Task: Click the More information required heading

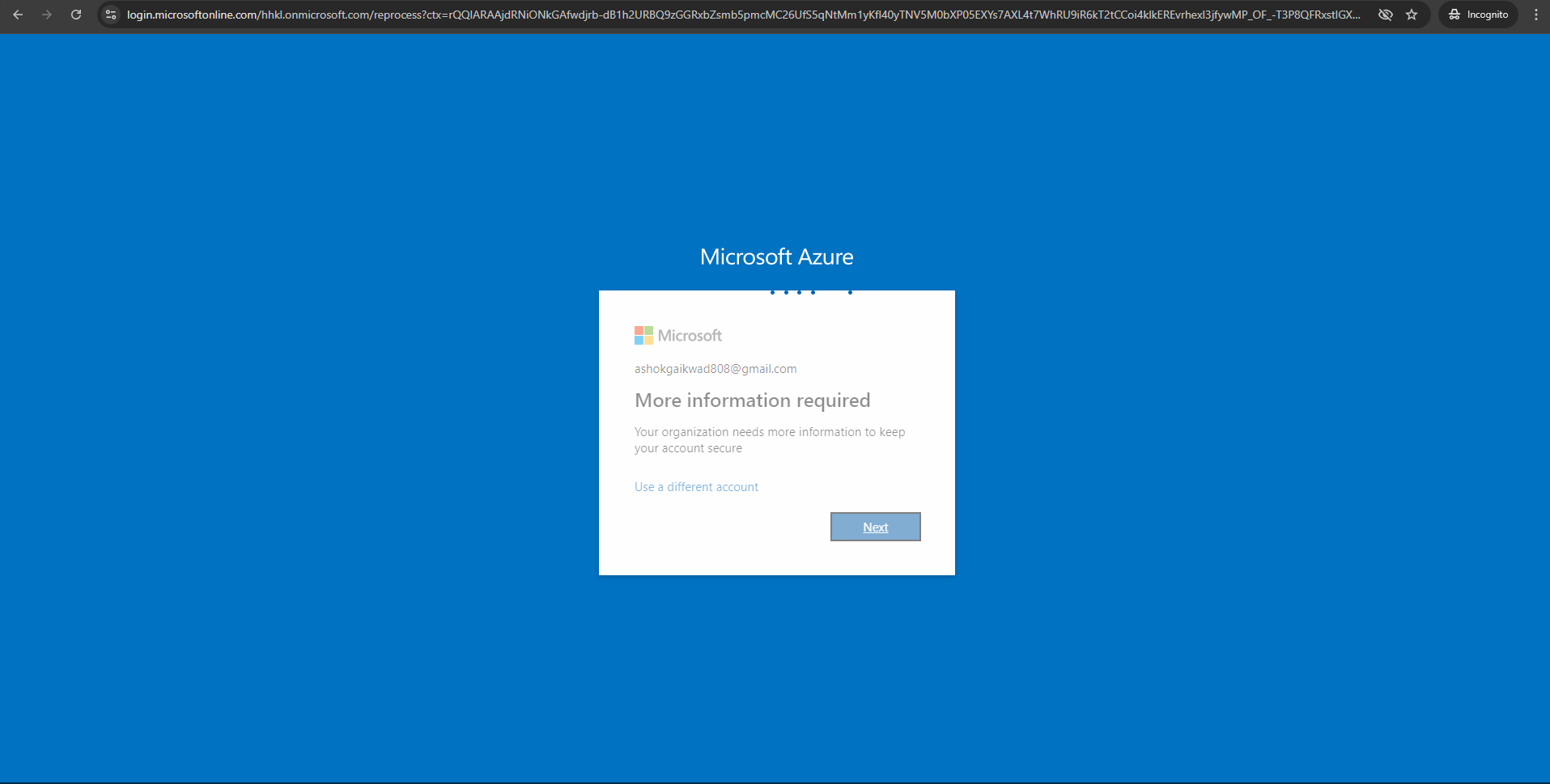Action: coord(753,400)
